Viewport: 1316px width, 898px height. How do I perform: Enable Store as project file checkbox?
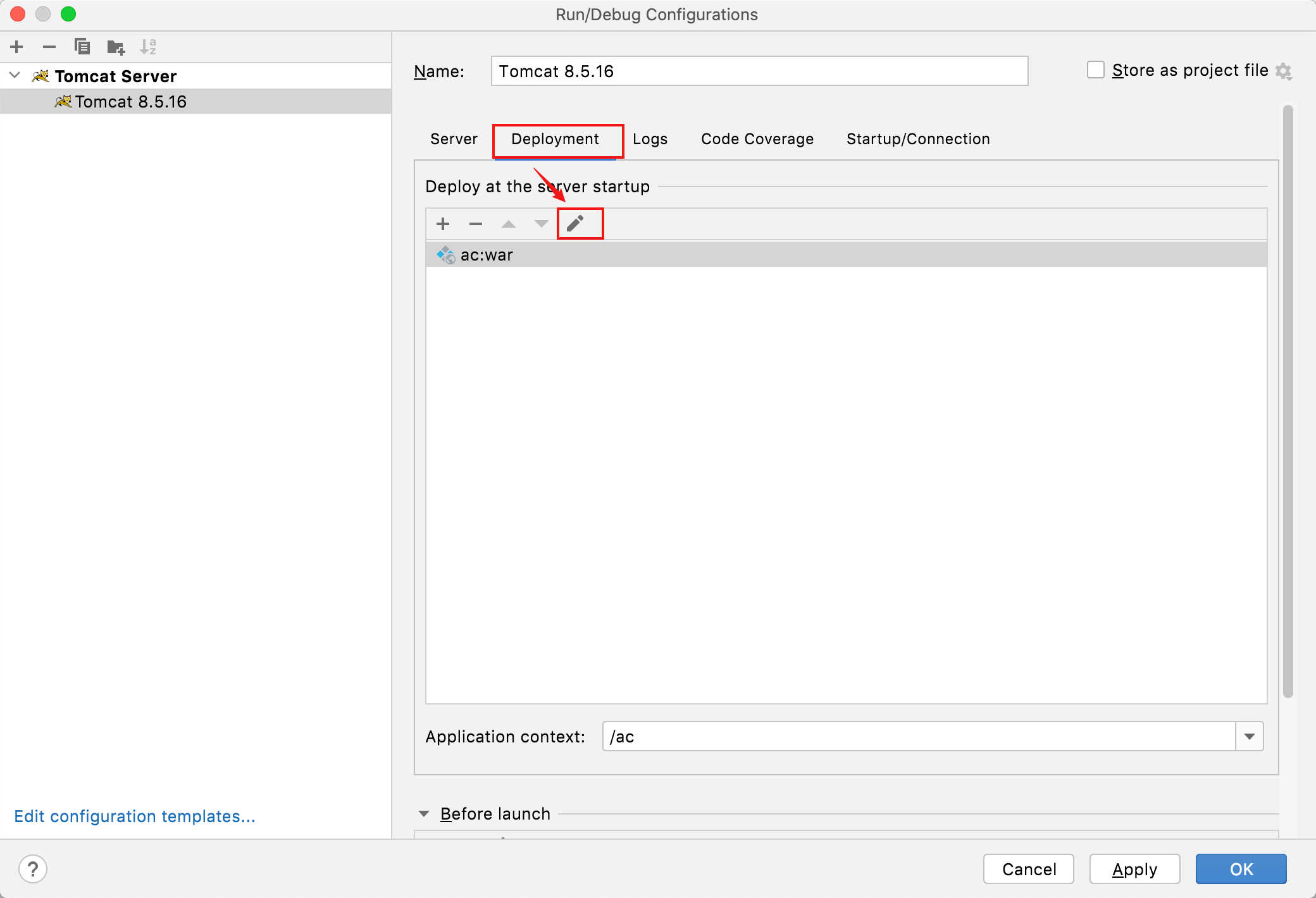[x=1096, y=70]
